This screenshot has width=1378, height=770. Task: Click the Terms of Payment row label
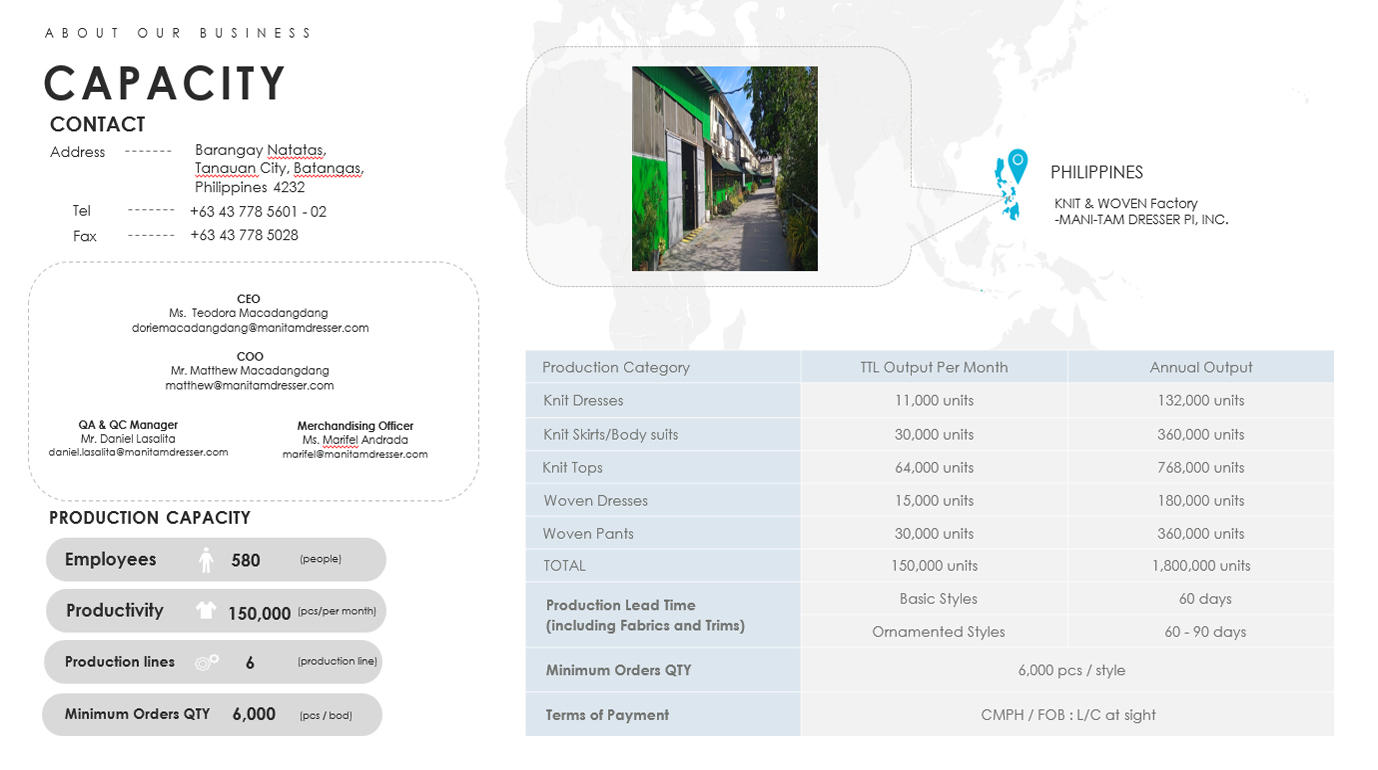607,715
